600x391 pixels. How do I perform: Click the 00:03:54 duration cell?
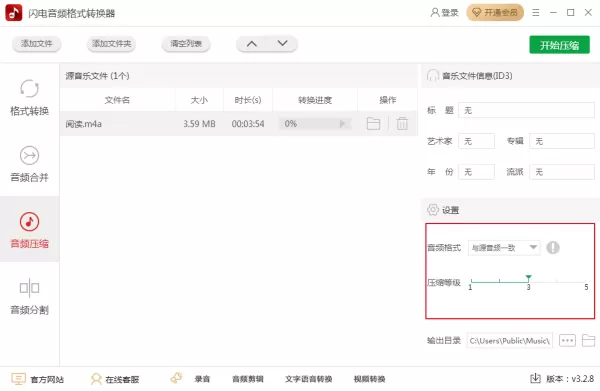(248, 124)
